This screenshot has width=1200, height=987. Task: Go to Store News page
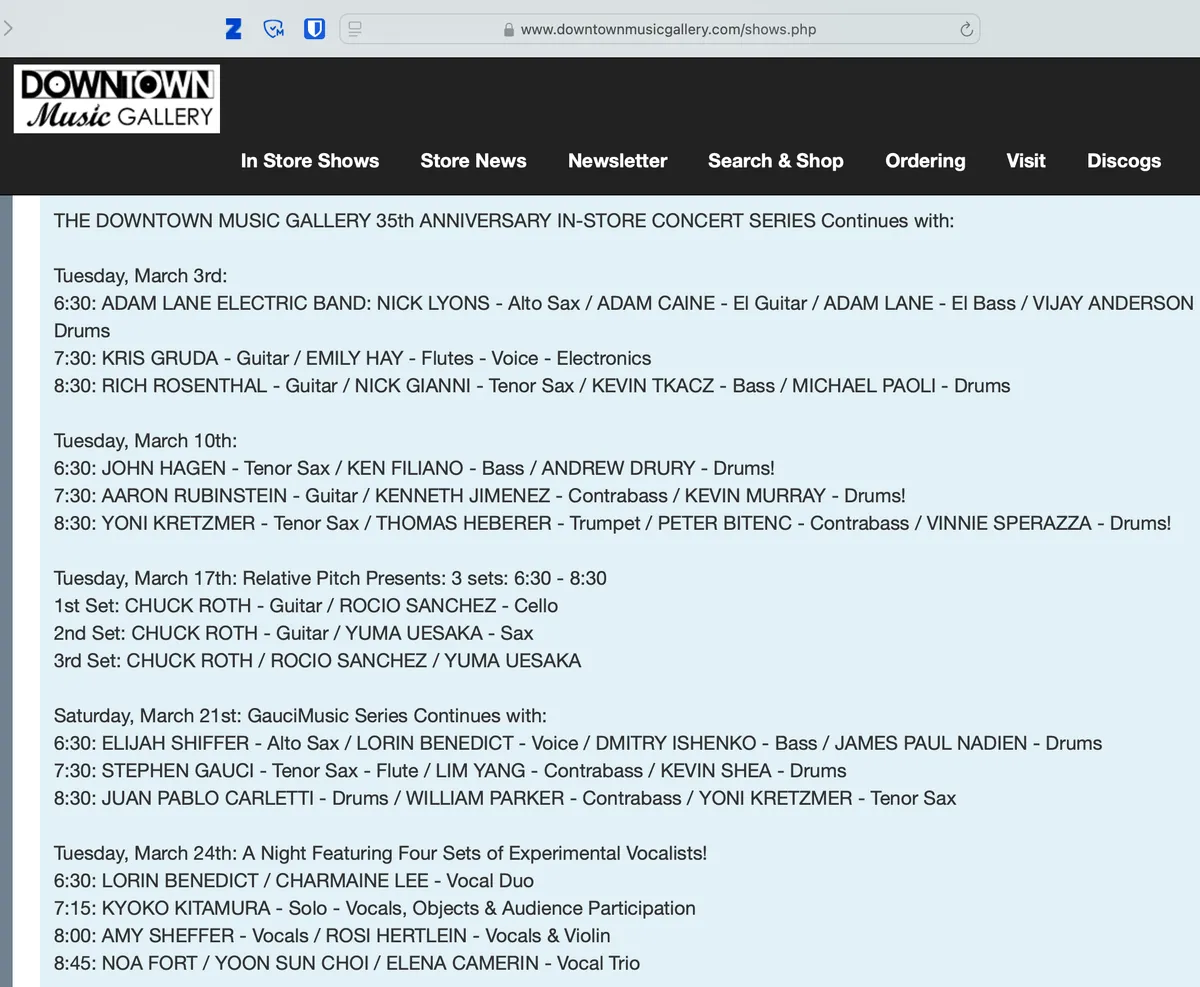pyautogui.click(x=473, y=161)
